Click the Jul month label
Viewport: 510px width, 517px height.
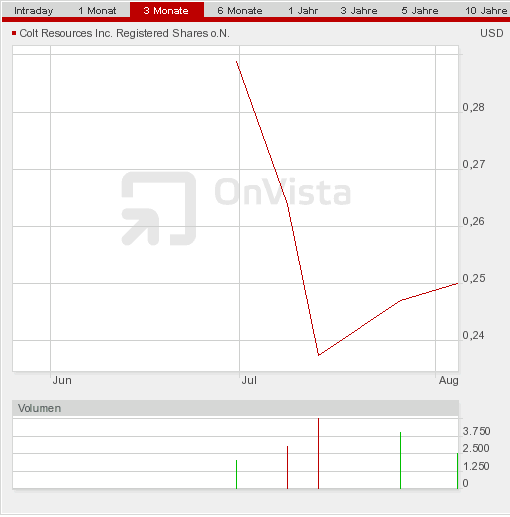(249, 380)
